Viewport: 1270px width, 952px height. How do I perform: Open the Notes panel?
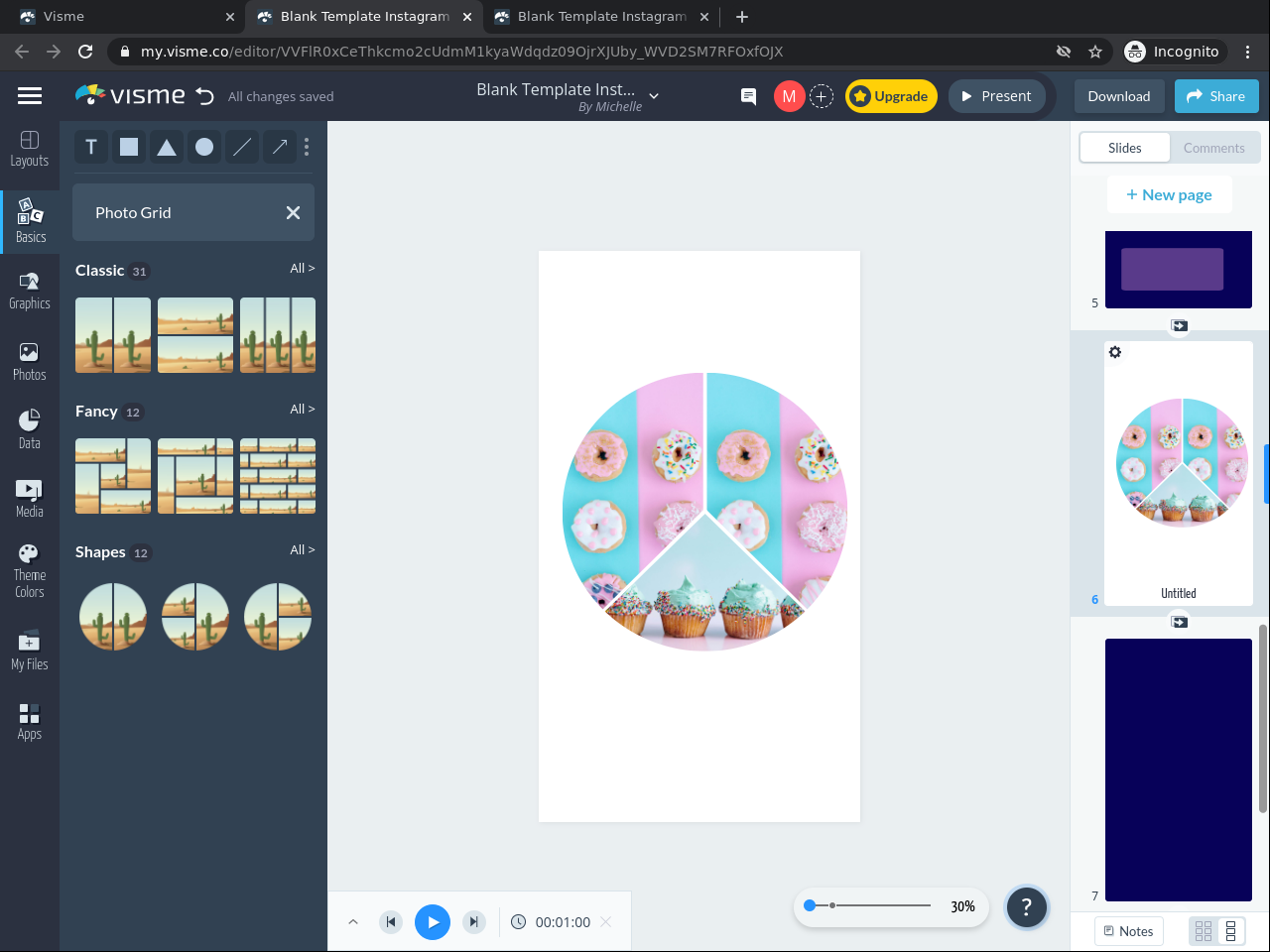pyautogui.click(x=1129, y=931)
